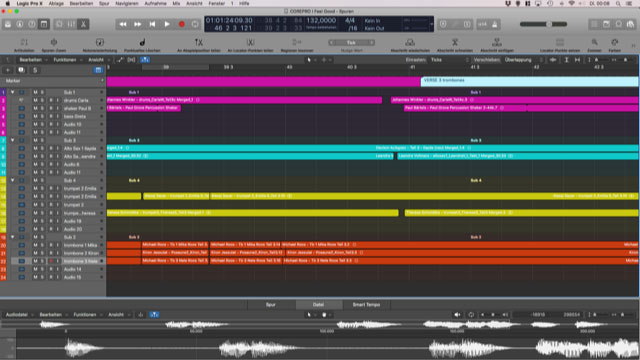Open the LCD display mode dropdown
640x360 pixels.
(x=431, y=24)
